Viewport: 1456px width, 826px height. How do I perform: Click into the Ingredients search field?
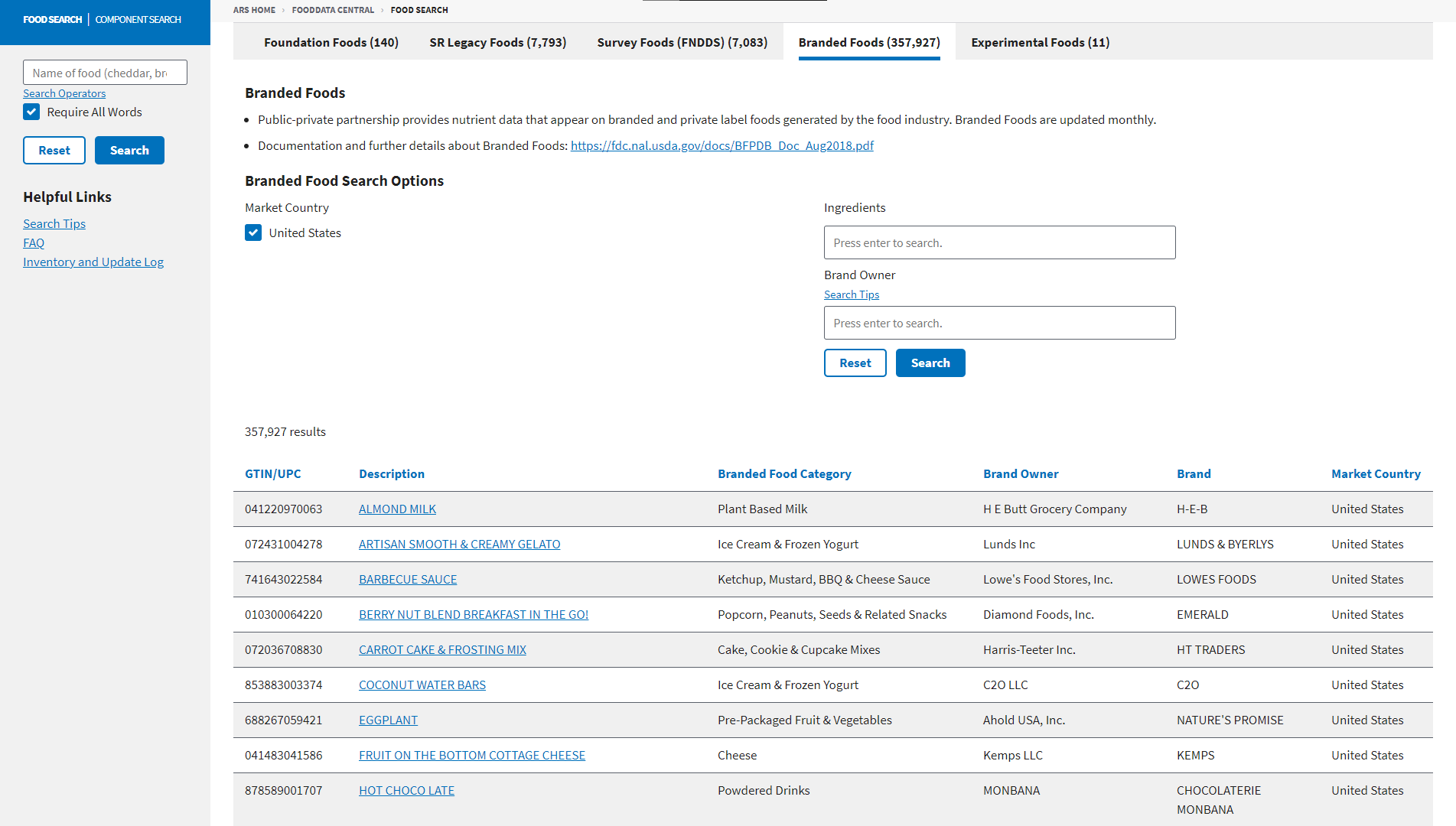[x=999, y=242]
